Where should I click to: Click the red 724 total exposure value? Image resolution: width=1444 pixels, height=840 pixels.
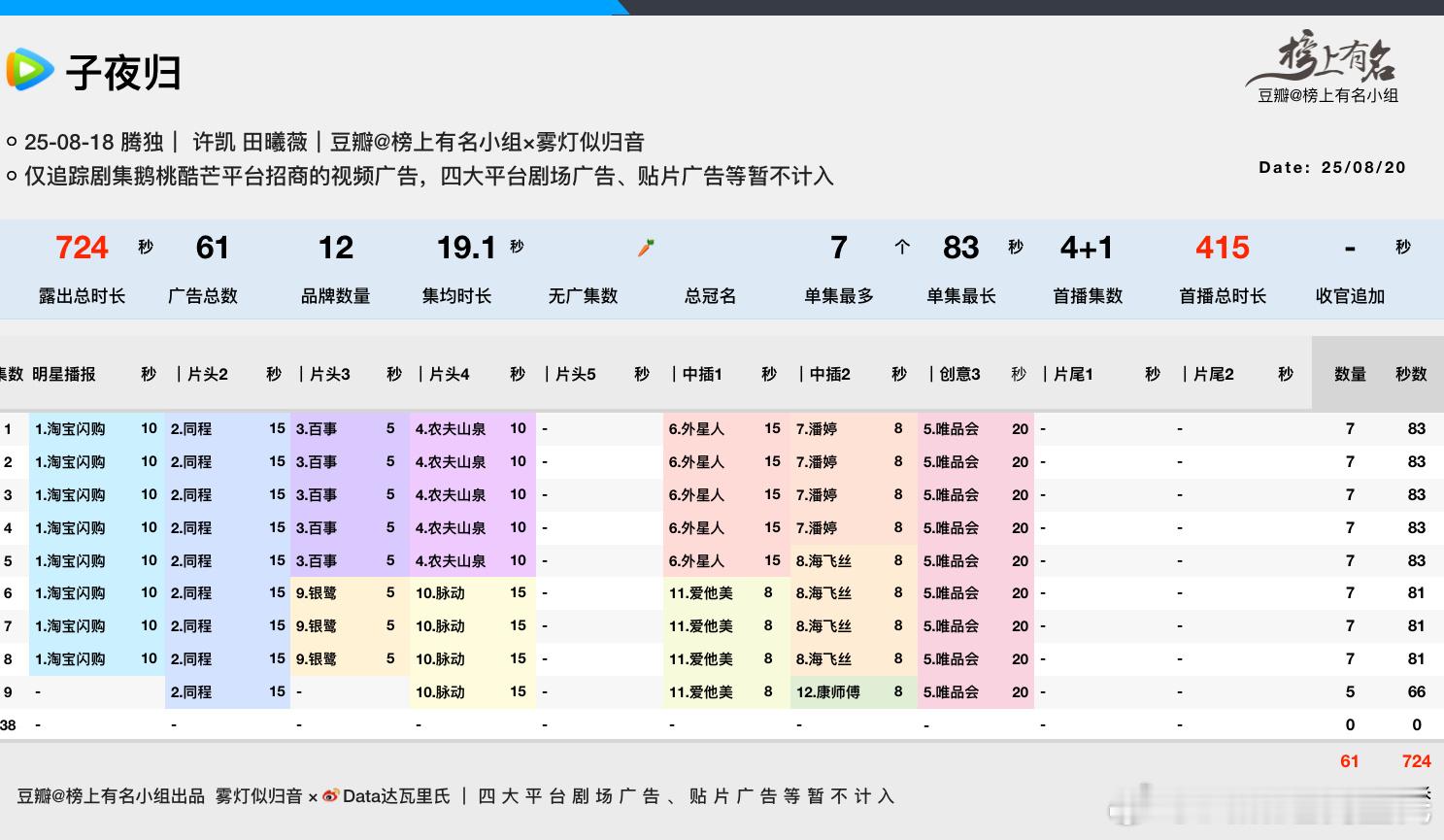[x=82, y=248]
